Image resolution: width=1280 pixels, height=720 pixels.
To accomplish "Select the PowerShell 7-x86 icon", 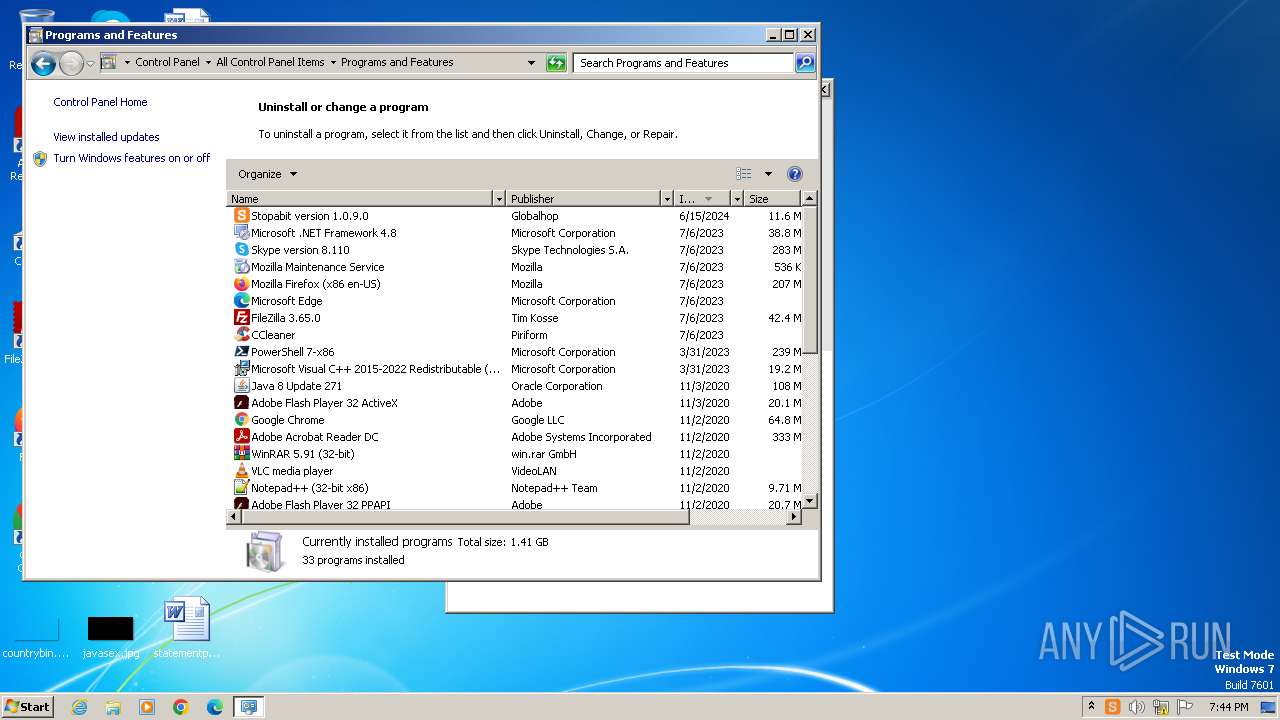I will [x=241, y=352].
